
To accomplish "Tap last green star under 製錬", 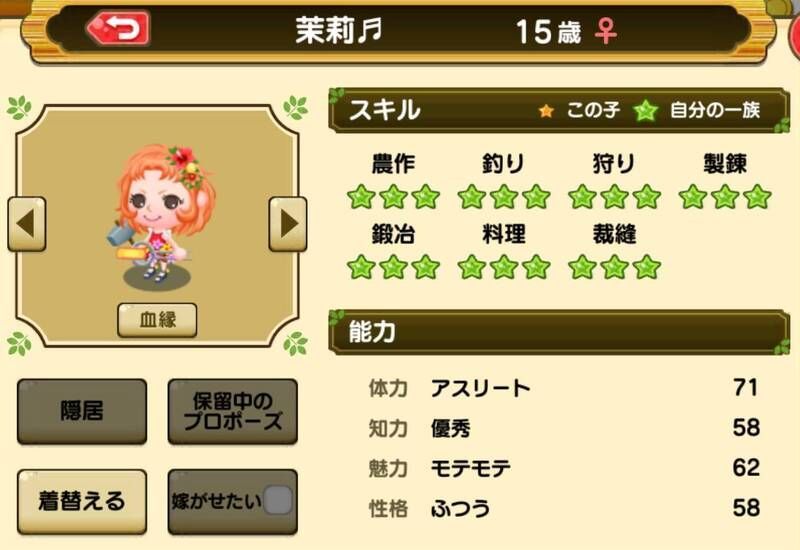I will 757,197.
